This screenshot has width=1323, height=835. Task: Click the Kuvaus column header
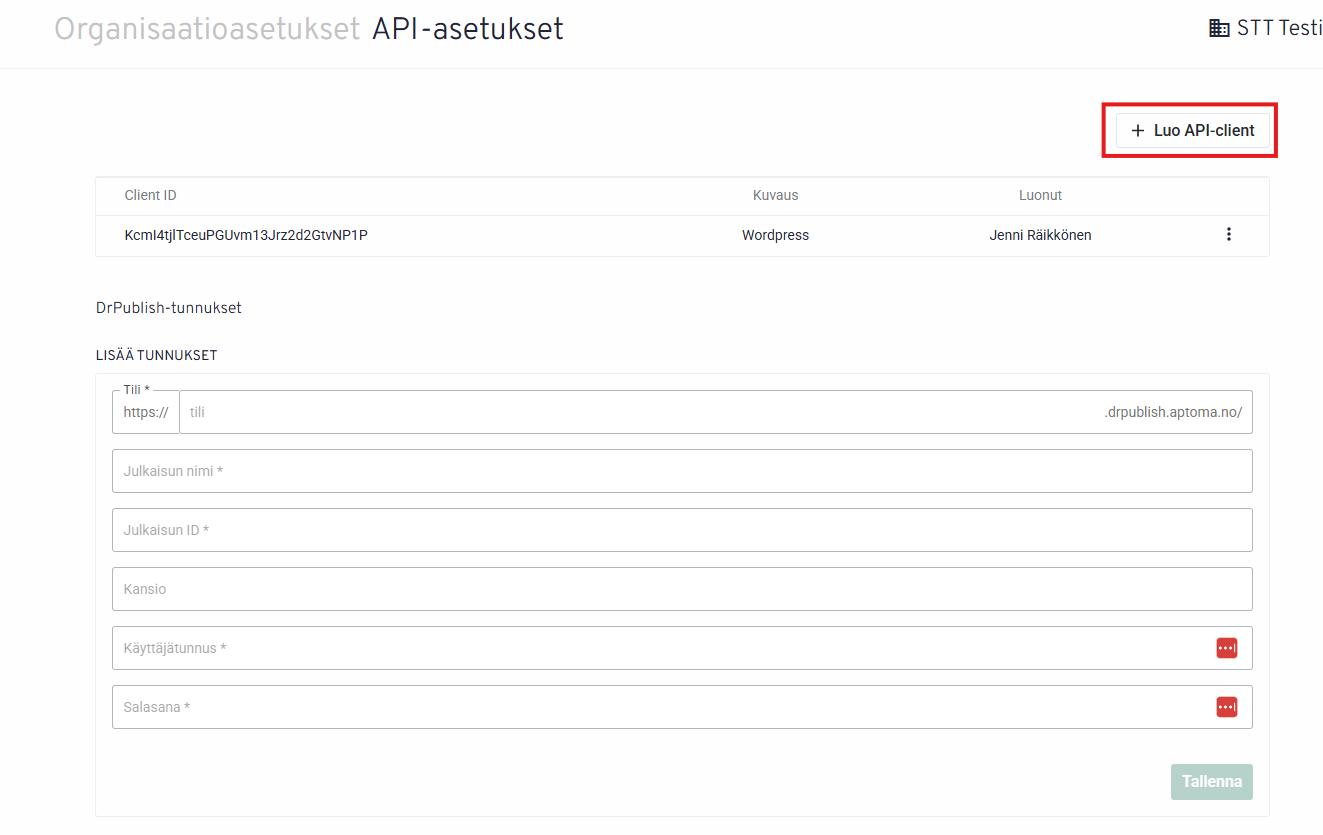pos(775,195)
